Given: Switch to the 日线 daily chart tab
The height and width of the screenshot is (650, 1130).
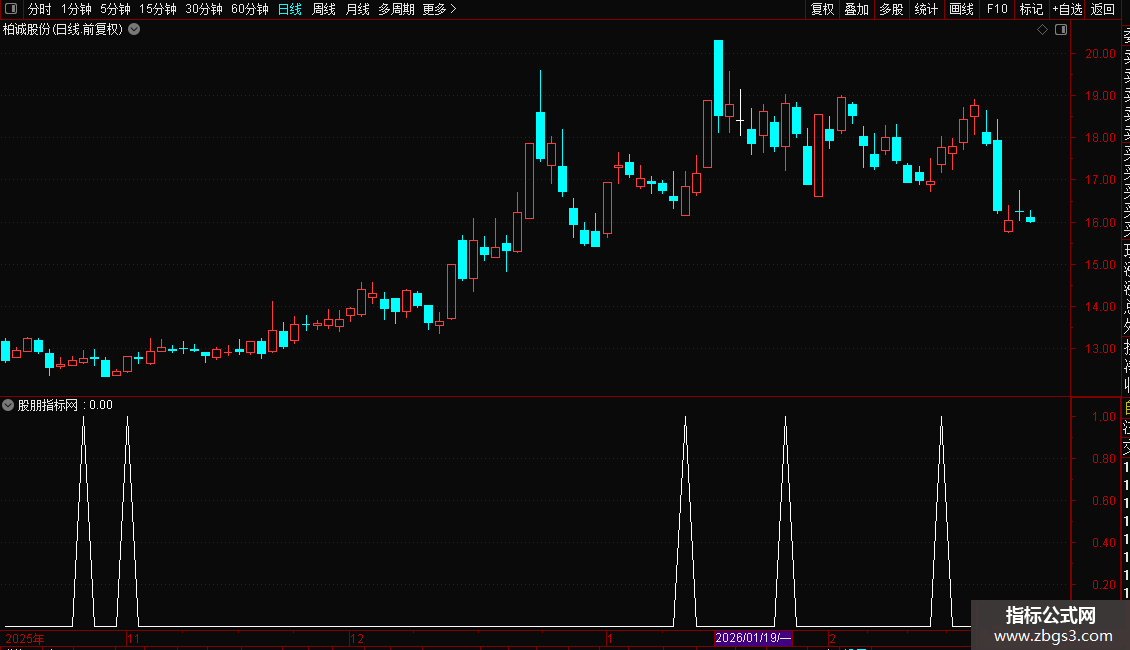Looking at the screenshot, I should pos(290,9).
